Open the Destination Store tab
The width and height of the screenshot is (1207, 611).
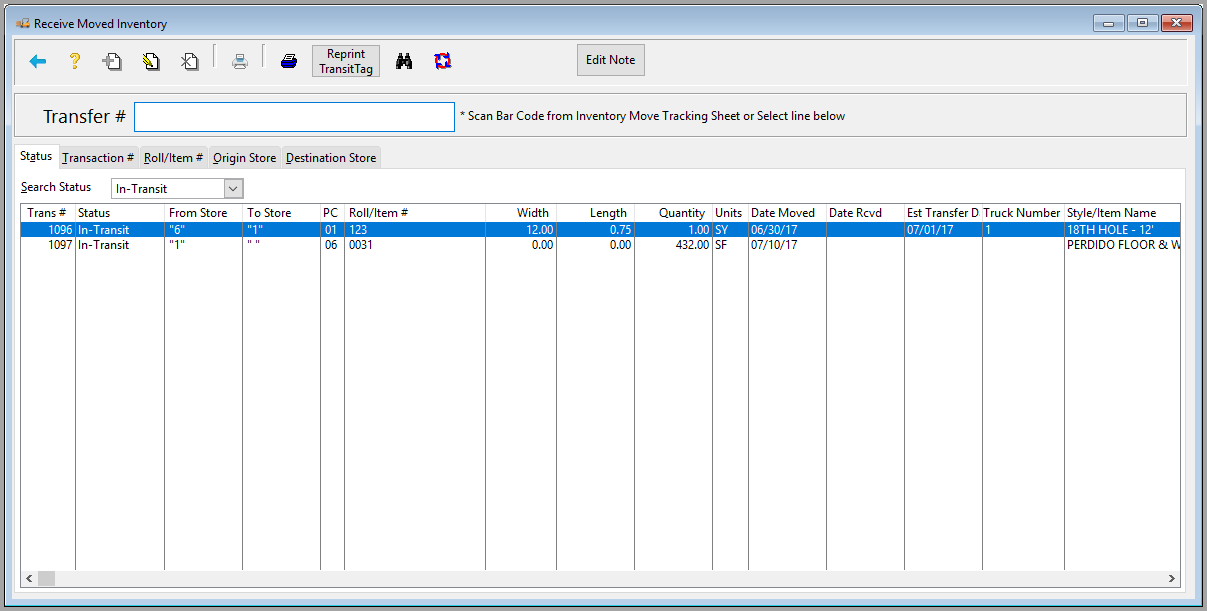tap(331, 158)
